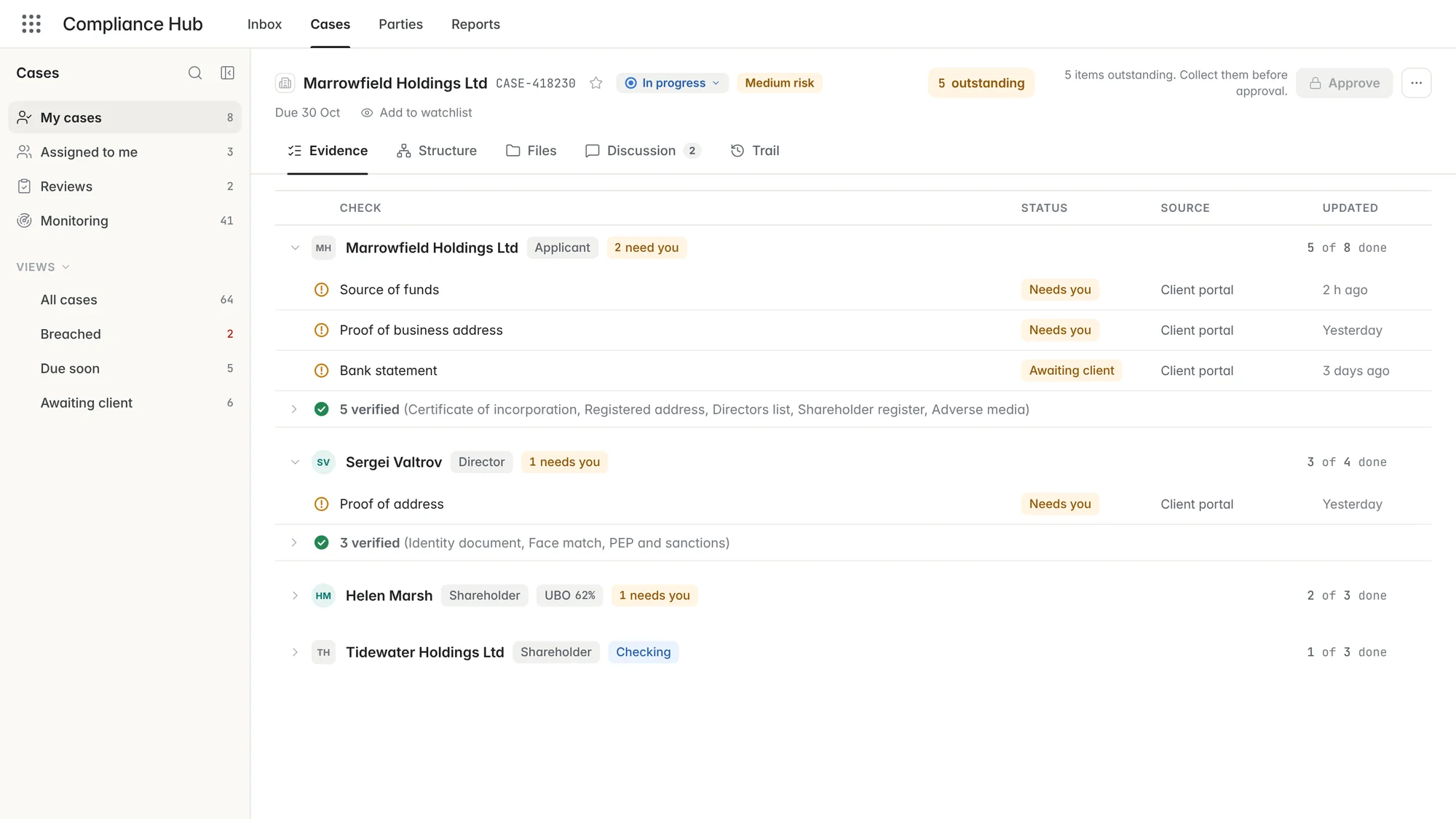Click the Assigned to me people icon
1456x819 pixels.
coord(24,151)
